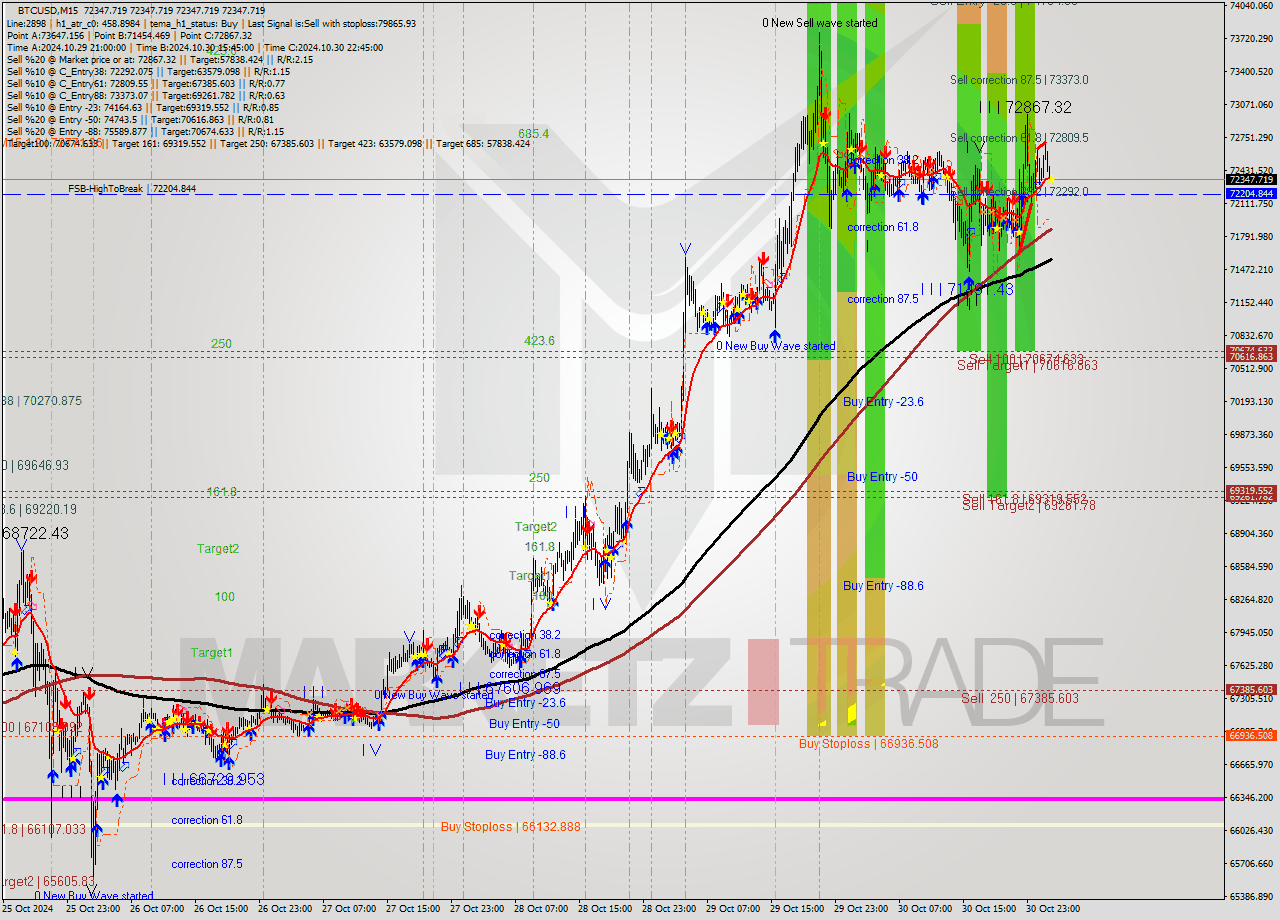The width and height of the screenshot is (1280, 920).
Task: Click the 'Sell Target1 | 70616.863' label
Action: click(1027, 366)
